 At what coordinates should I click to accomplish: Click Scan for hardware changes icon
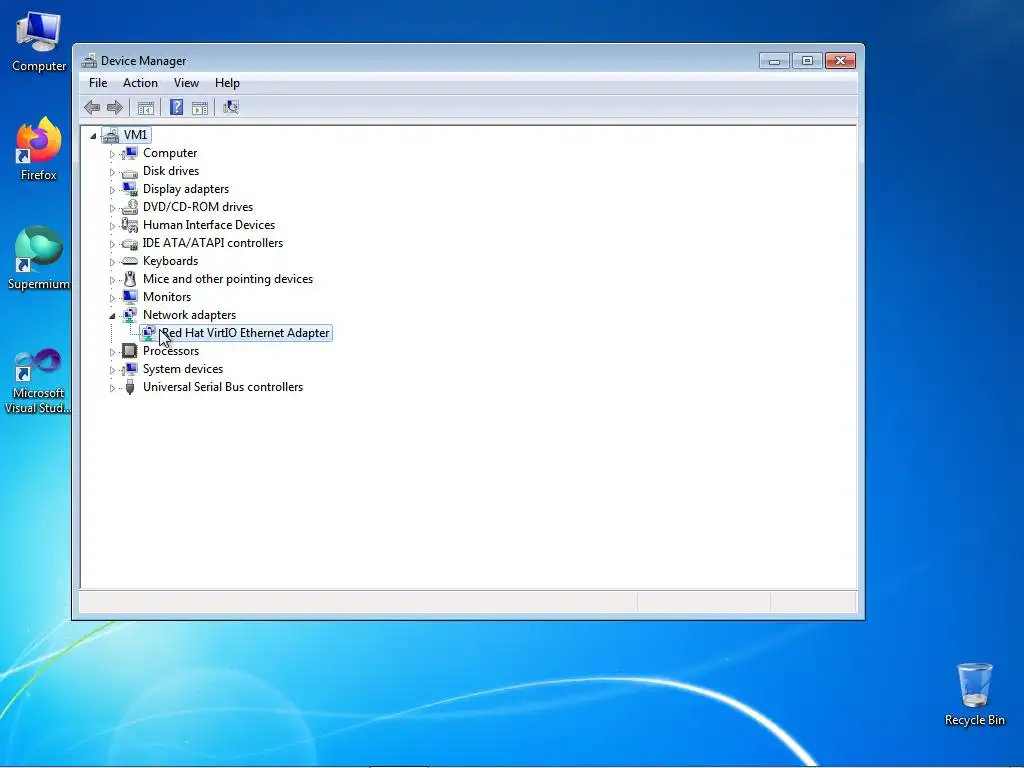(231, 107)
